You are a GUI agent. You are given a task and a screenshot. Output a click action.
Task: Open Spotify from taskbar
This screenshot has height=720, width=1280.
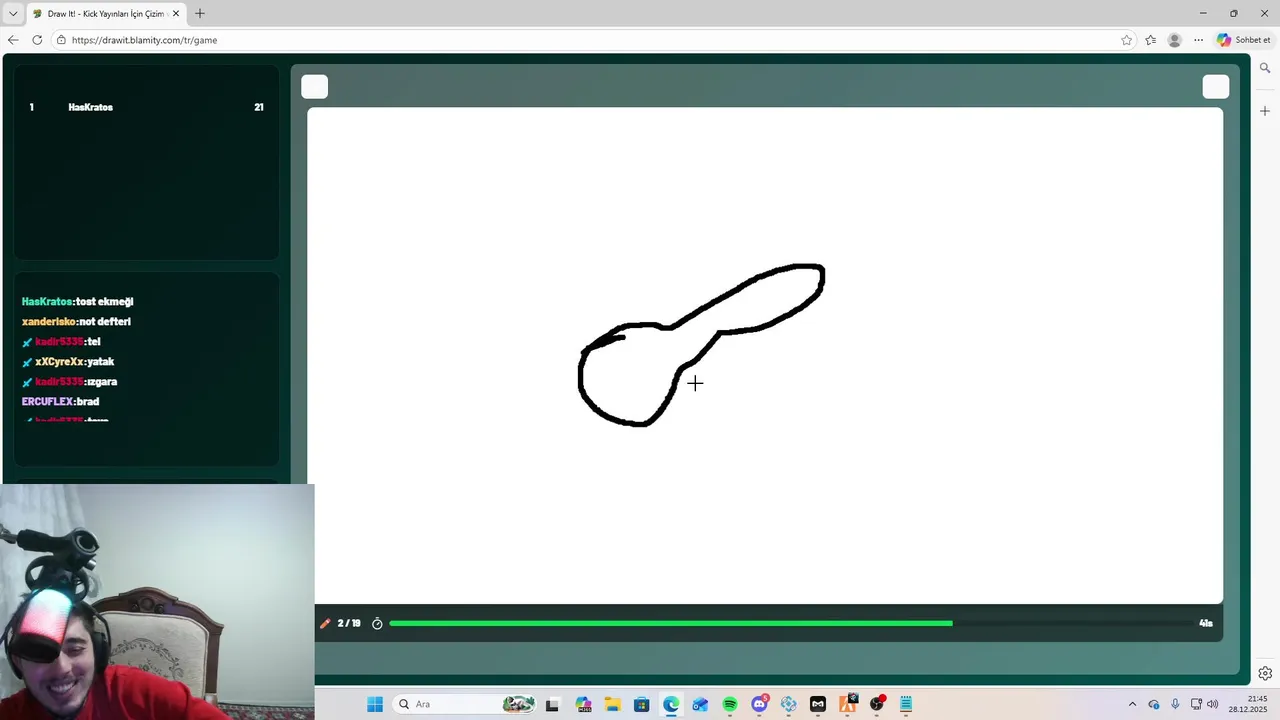coord(730,704)
